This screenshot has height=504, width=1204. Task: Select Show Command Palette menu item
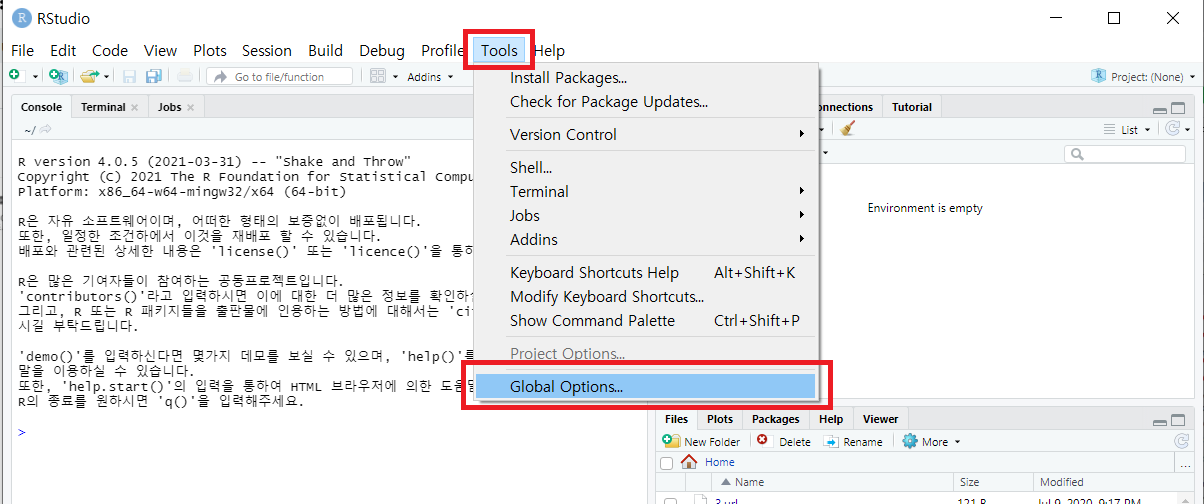point(646,321)
